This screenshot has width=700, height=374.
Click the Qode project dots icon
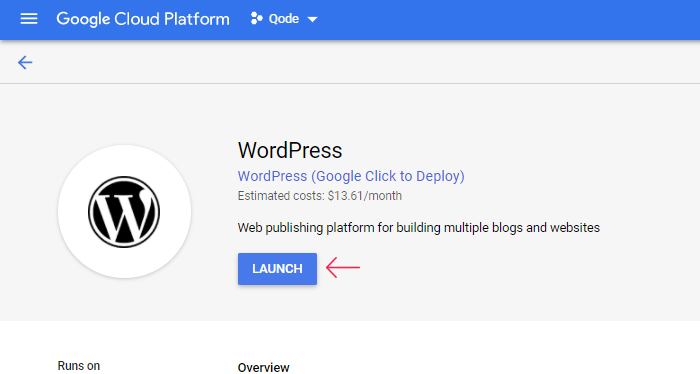[x=256, y=18]
